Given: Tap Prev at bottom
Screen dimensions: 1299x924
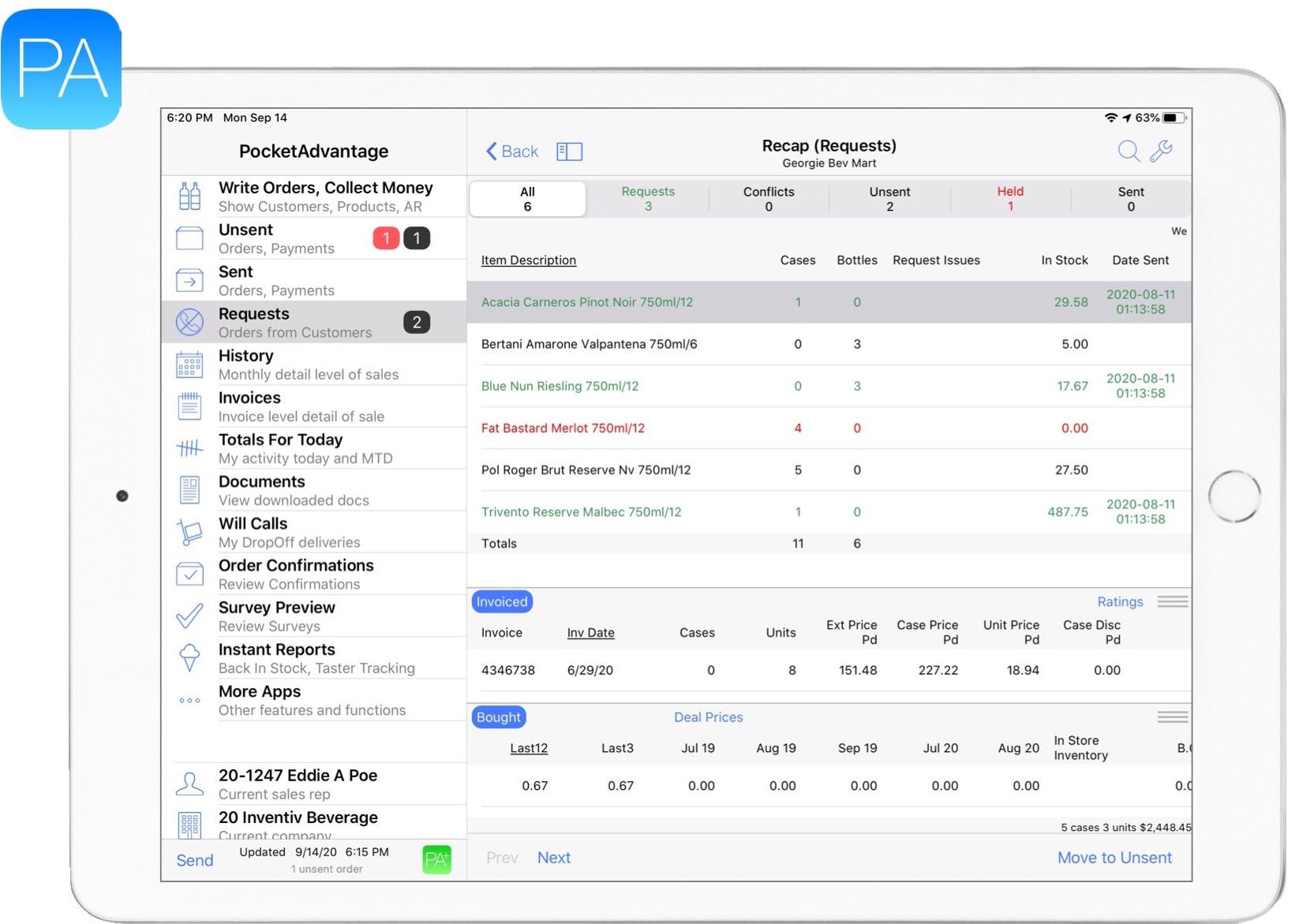Looking at the screenshot, I should (x=502, y=858).
